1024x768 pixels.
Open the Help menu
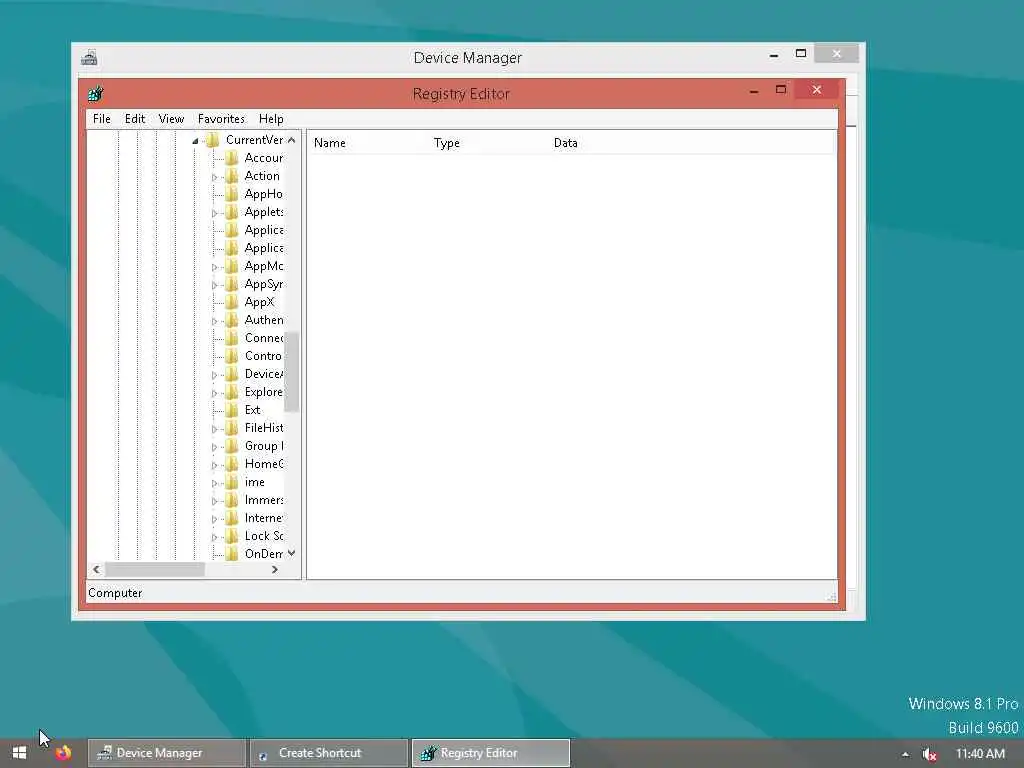click(271, 119)
